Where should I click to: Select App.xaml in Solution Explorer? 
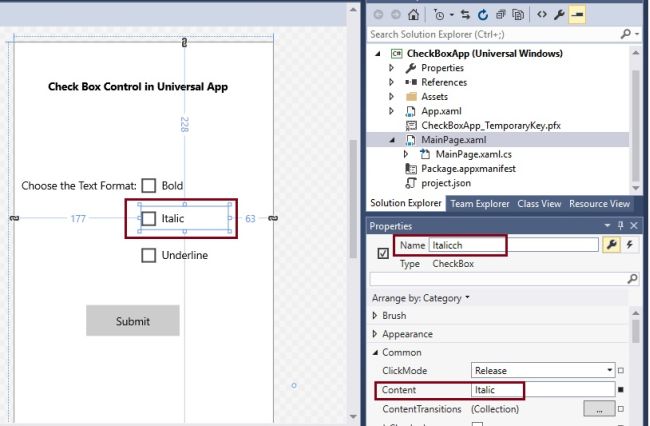pyautogui.click(x=441, y=111)
